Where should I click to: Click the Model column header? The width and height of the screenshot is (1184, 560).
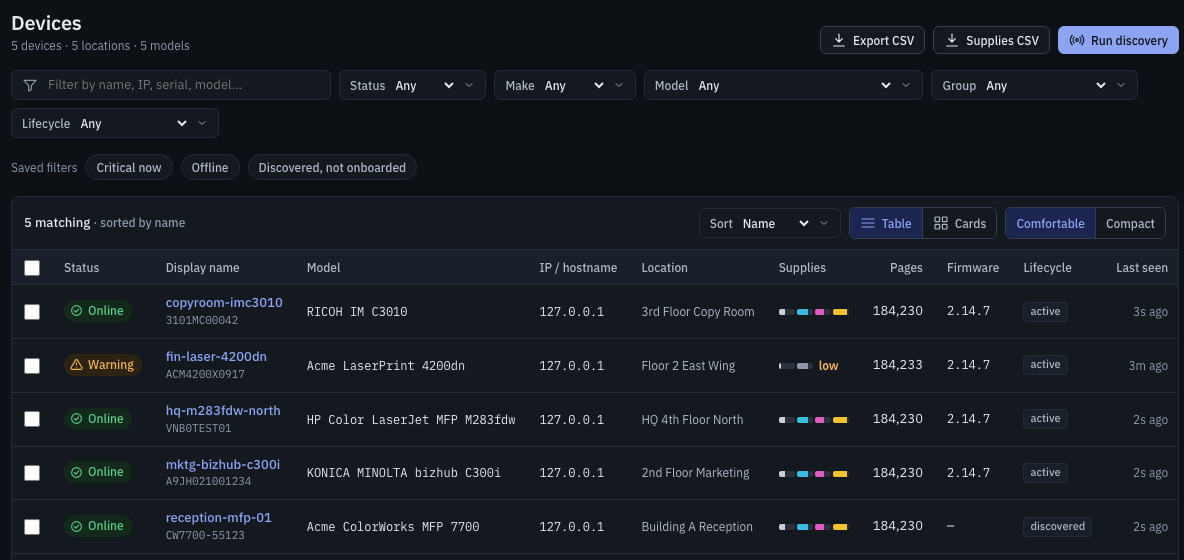coord(323,268)
